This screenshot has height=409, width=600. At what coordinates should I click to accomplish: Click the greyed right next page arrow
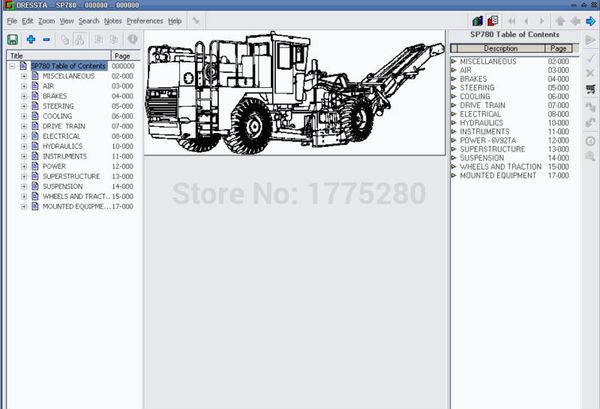(x=542, y=21)
